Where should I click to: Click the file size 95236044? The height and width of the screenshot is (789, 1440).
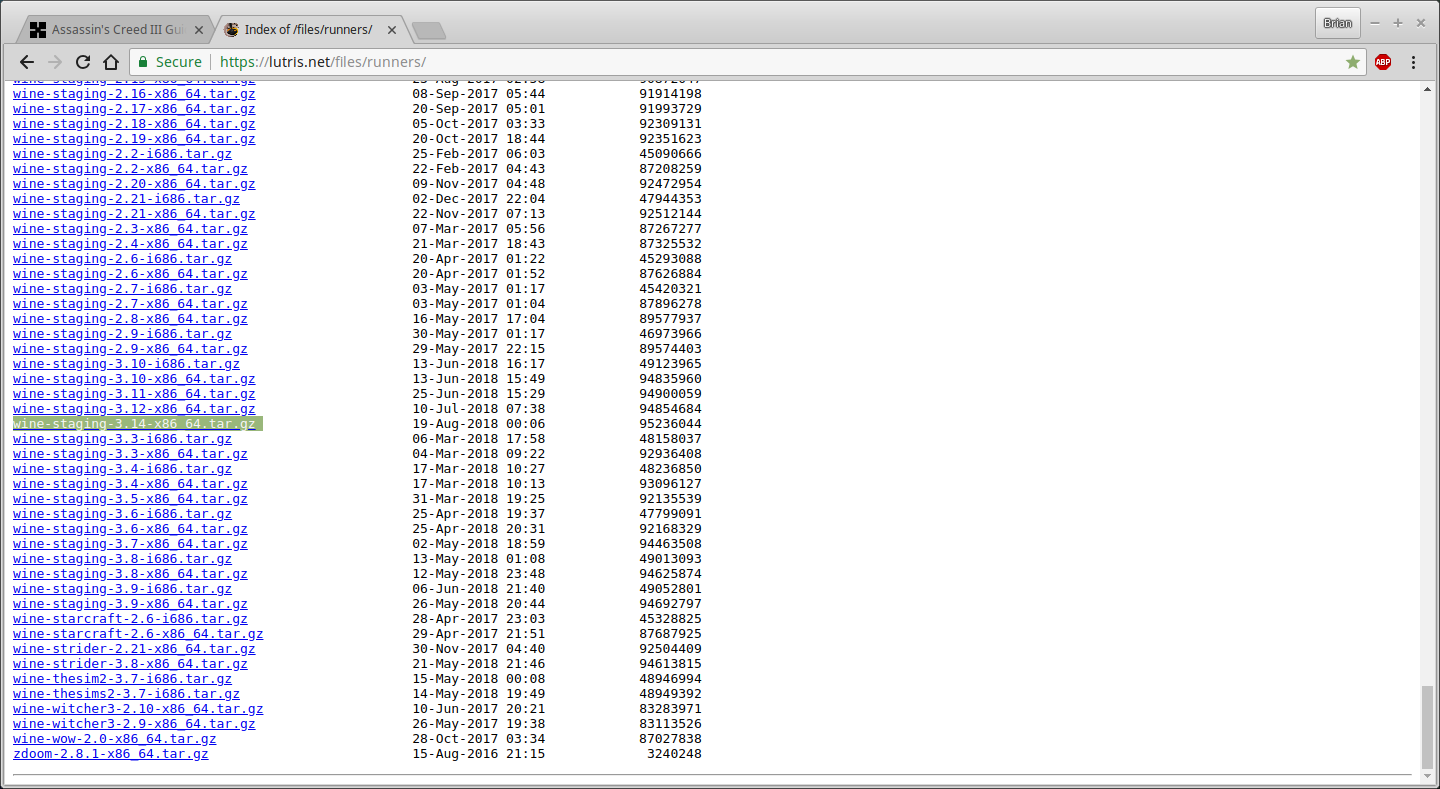670,424
